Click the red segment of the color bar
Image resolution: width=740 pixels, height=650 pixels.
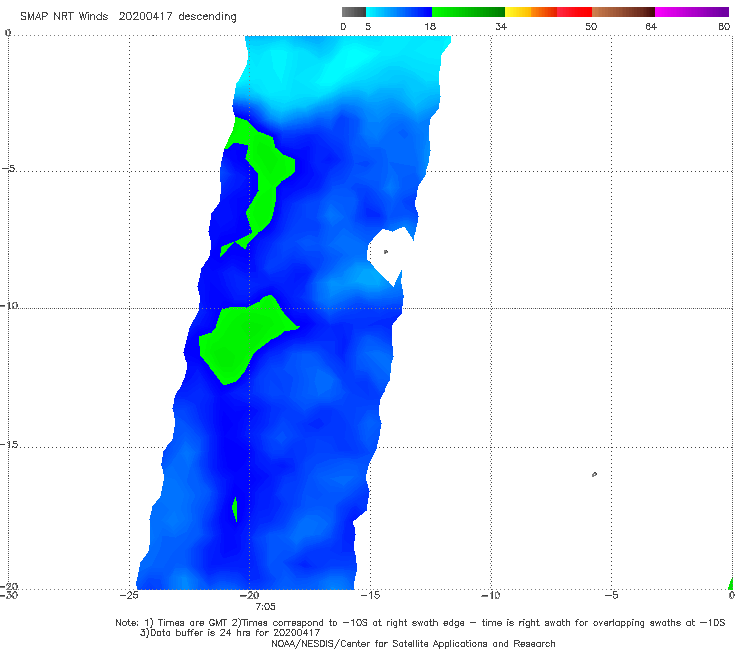(574, 12)
